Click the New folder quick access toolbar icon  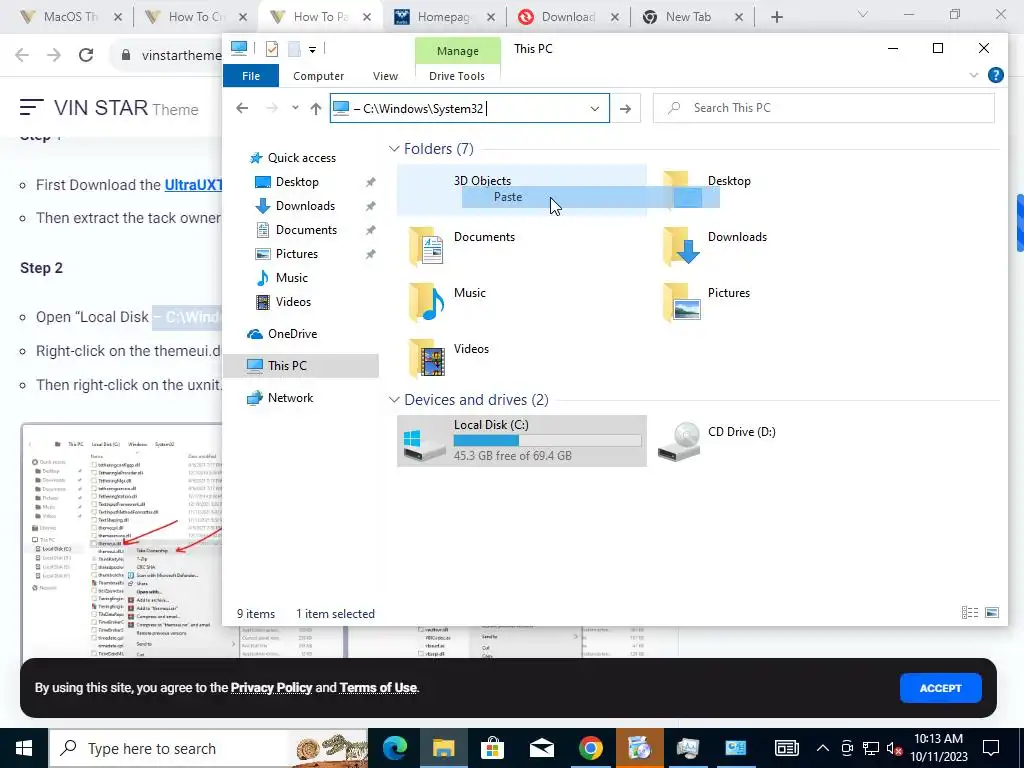pyautogui.click(x=295, y=49)
